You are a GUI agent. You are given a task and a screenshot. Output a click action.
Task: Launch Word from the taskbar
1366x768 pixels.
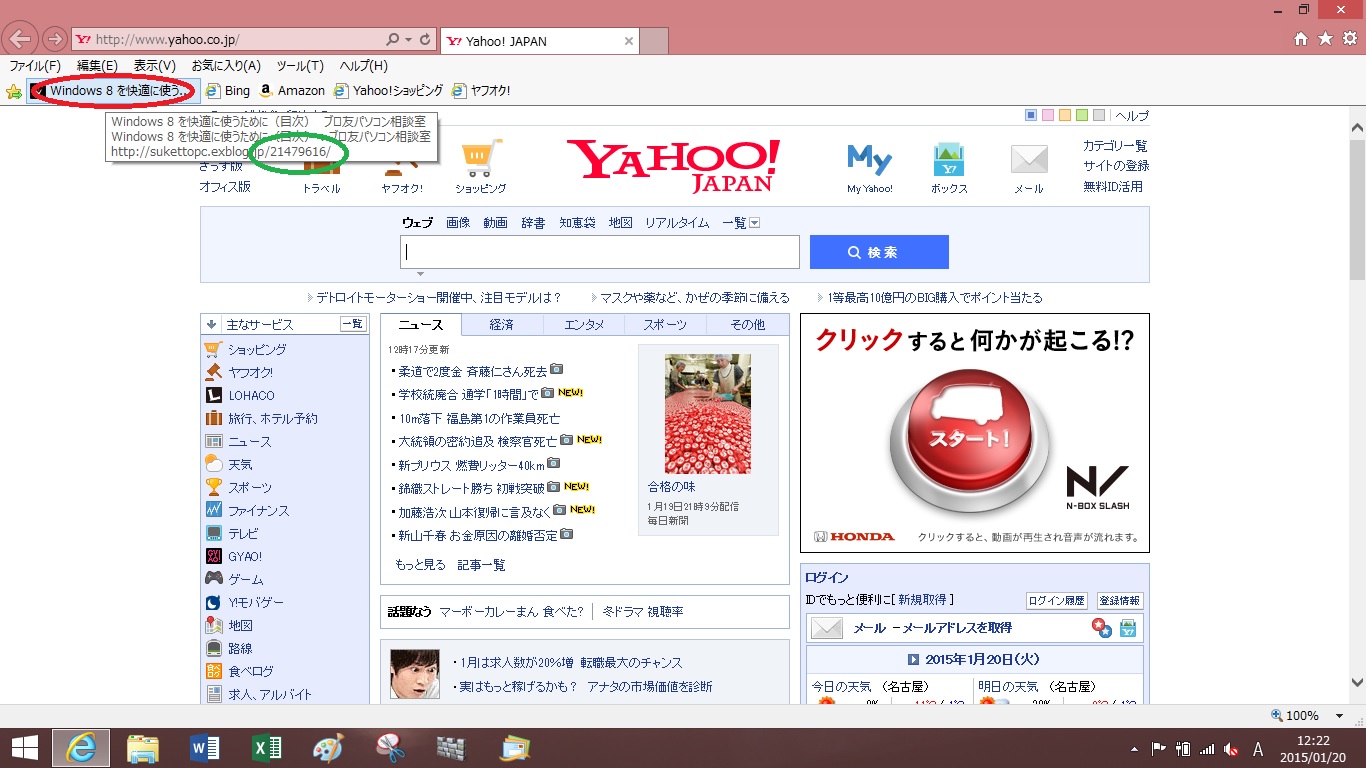tap(204, 748)
